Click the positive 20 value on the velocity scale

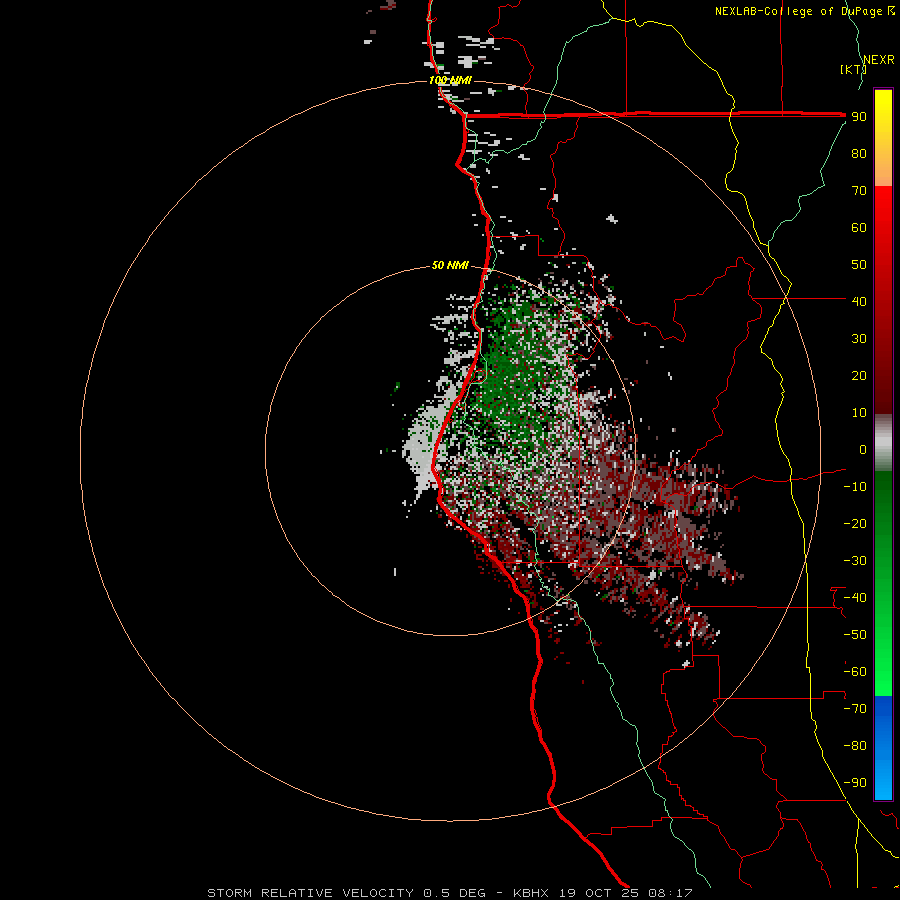(x=859, y=375)
